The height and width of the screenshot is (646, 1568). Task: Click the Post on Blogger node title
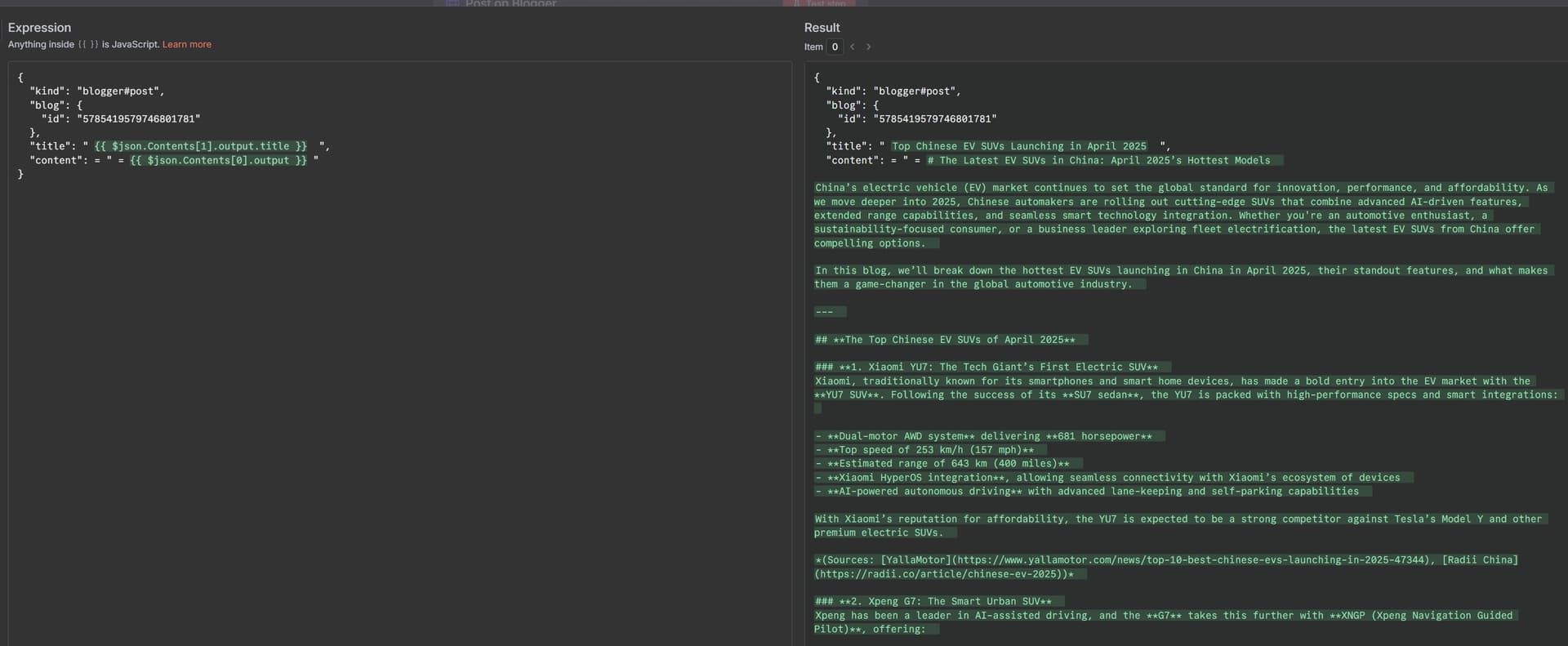(x=510, y=3)
